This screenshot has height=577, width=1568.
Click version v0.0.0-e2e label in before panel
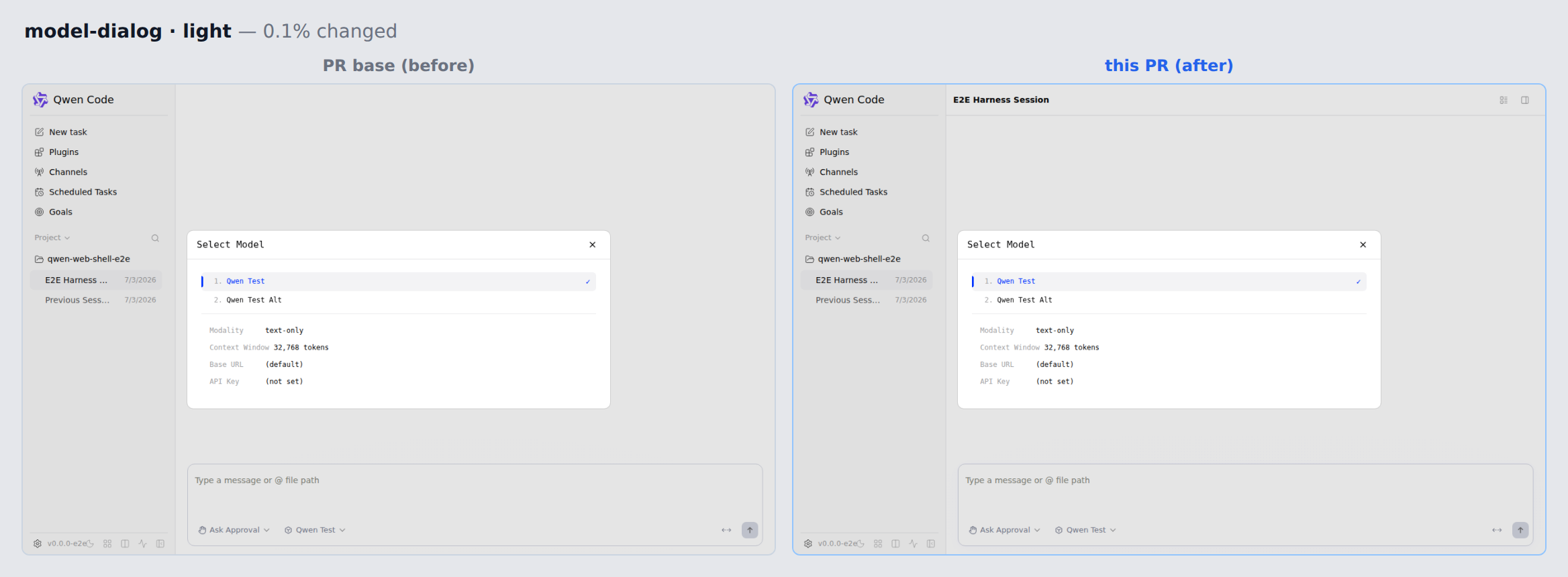(x=66, y=543)
